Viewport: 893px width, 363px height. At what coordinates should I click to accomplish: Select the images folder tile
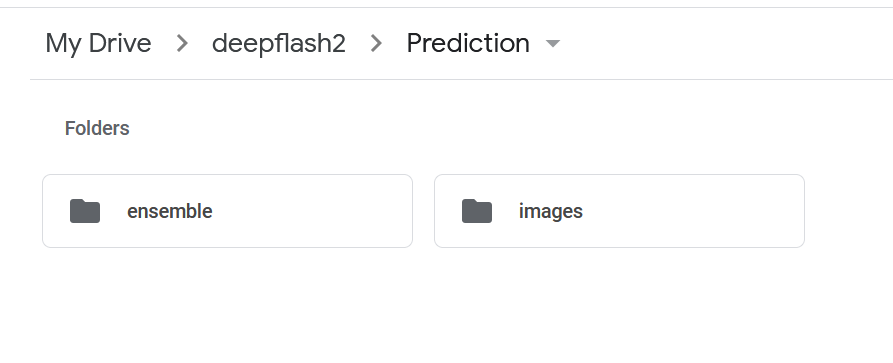[619, 211]
